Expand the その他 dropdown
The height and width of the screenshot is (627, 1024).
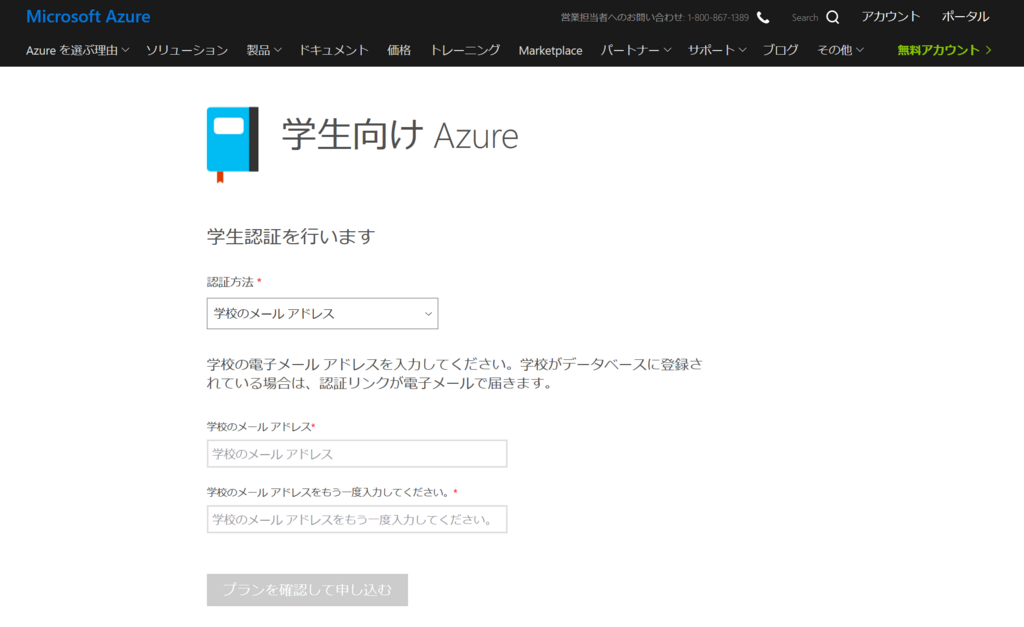coord(840,50)
